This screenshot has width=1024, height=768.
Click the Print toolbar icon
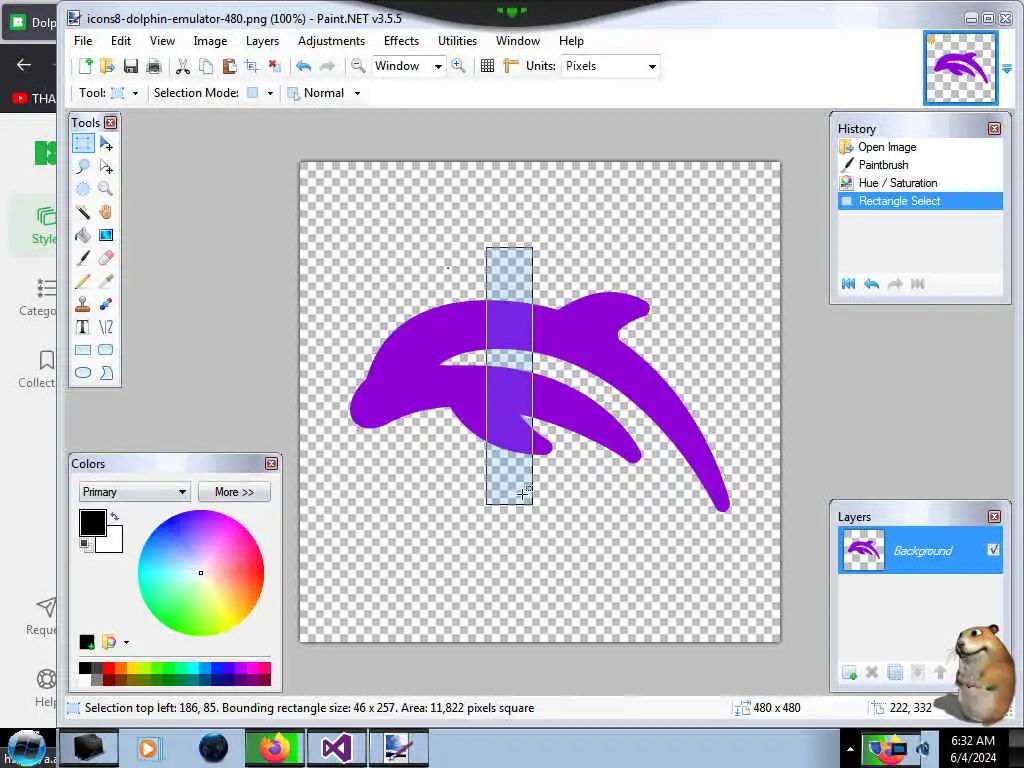(x=153, y=66)
